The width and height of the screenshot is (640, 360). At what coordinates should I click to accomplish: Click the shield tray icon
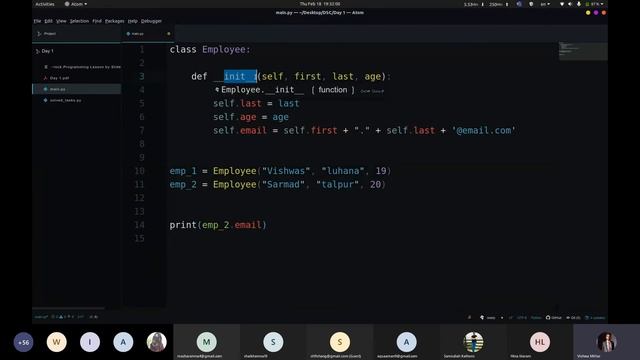tap(531, 4)
